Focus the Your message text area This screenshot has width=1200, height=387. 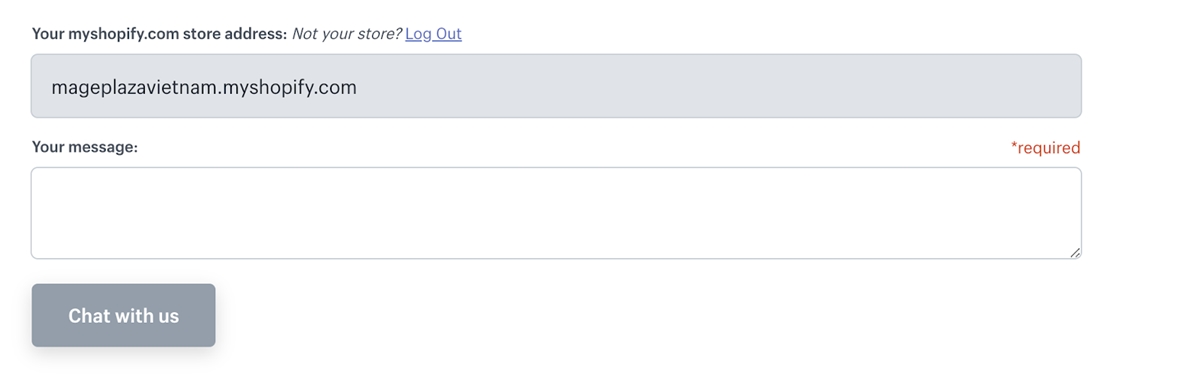tap(556, 213)
